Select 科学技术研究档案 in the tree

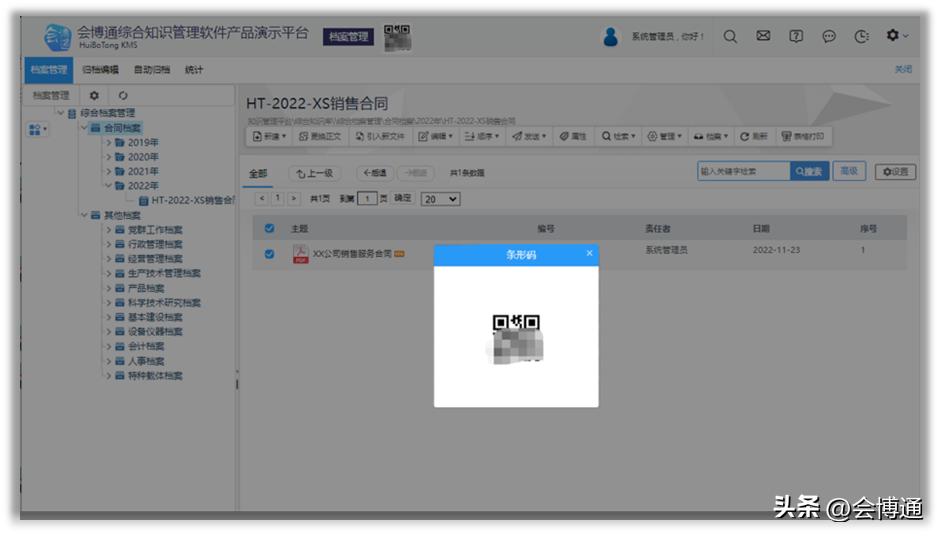(x=164, y=302)
